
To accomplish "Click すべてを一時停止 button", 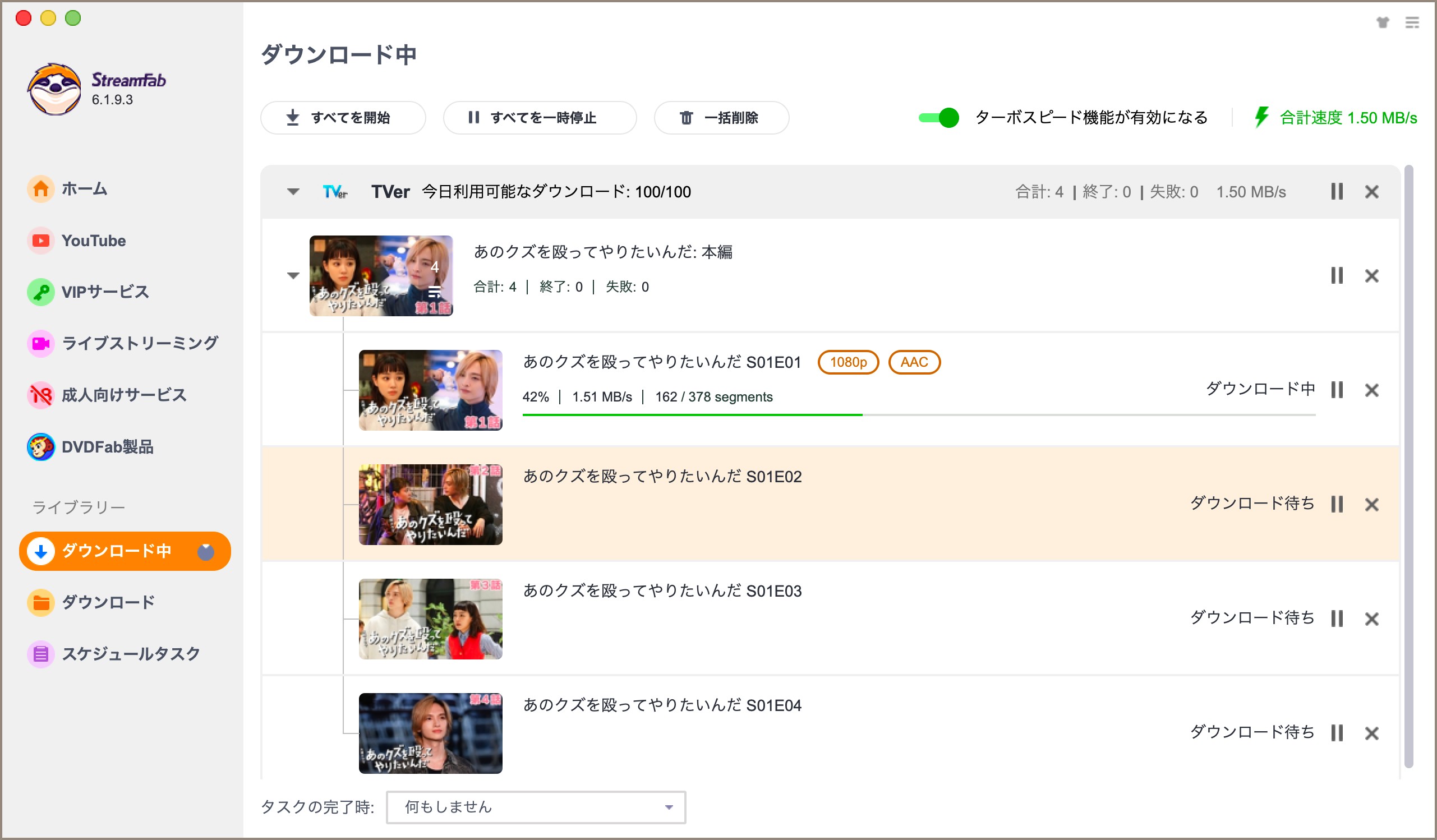I will (x=540, y=118).
